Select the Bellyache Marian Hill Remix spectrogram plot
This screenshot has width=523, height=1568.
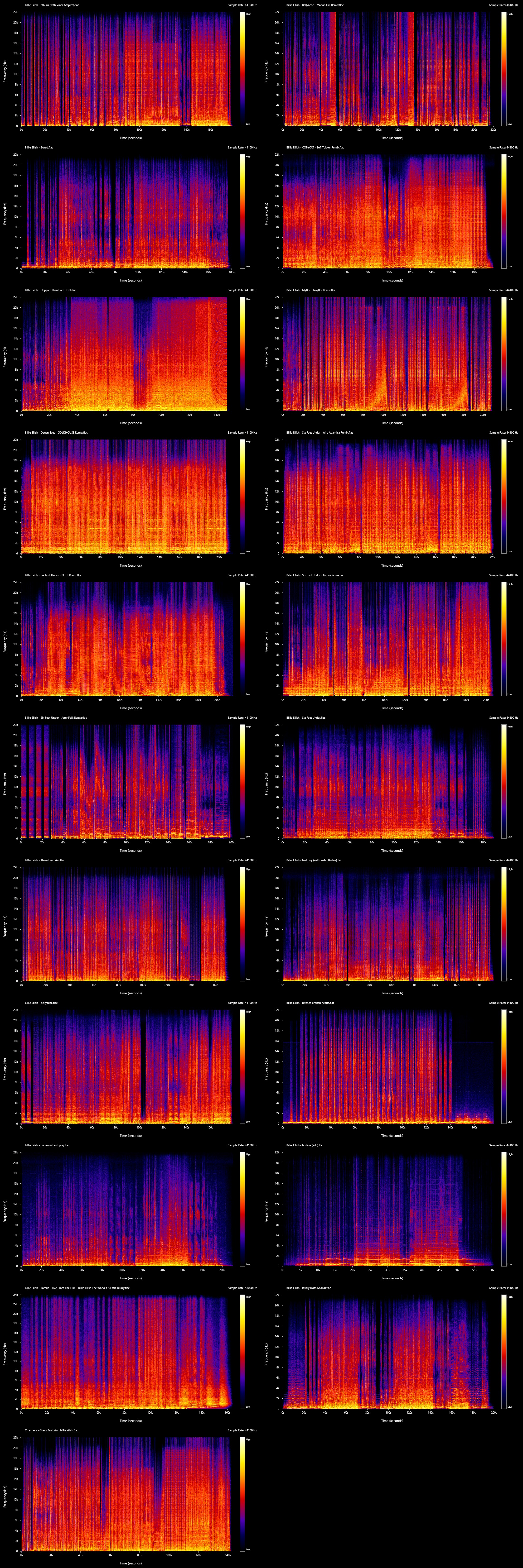(388, 69)
